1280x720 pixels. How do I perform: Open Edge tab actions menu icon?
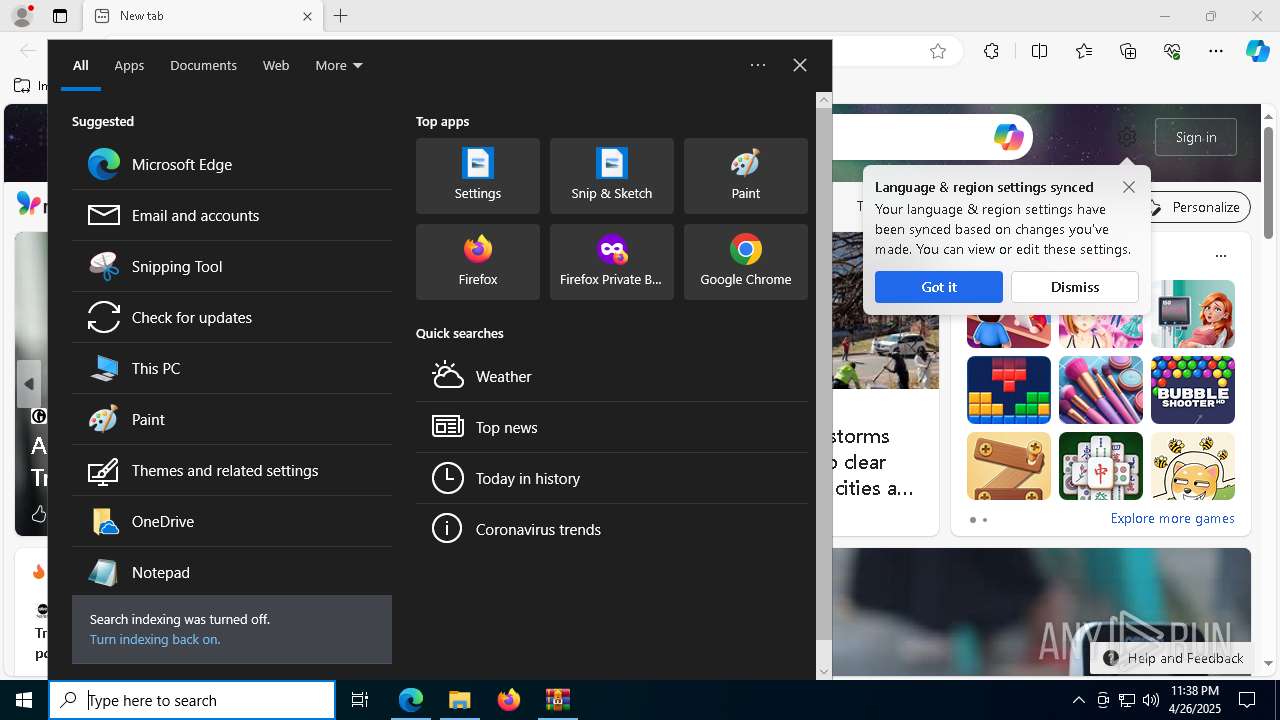pyautogui.click(x=60, y=16)
